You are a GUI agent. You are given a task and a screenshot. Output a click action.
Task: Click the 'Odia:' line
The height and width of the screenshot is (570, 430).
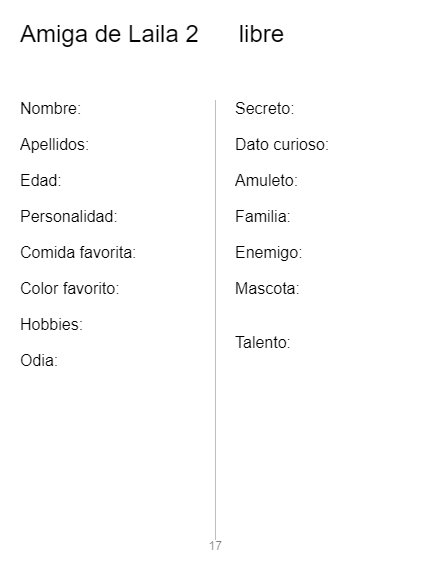click(x=39, y=360)
